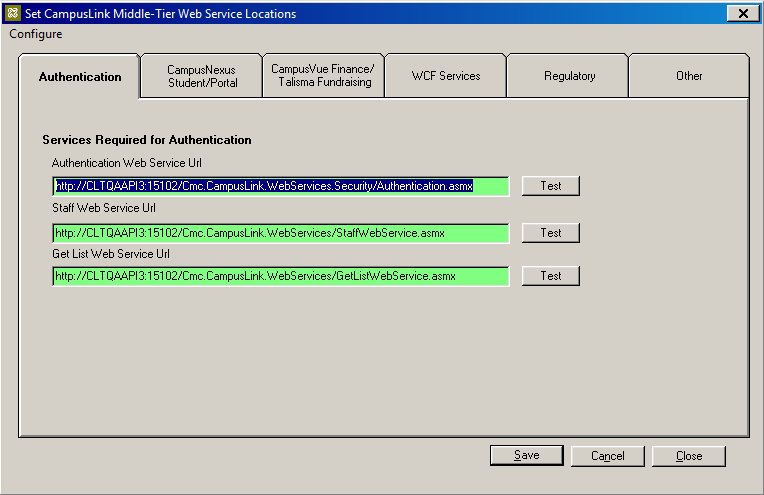
Task: Click the Close button at bottom
Action: 689,456
